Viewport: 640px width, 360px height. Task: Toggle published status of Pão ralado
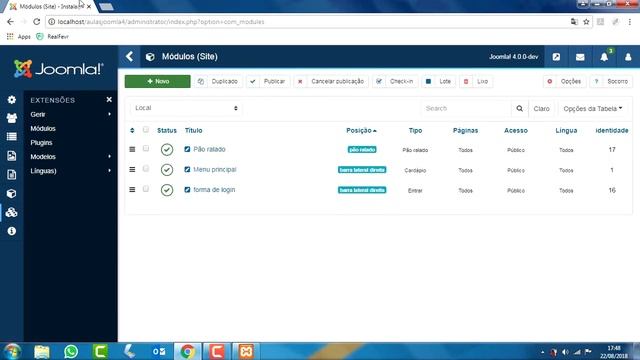pos(167,149)
